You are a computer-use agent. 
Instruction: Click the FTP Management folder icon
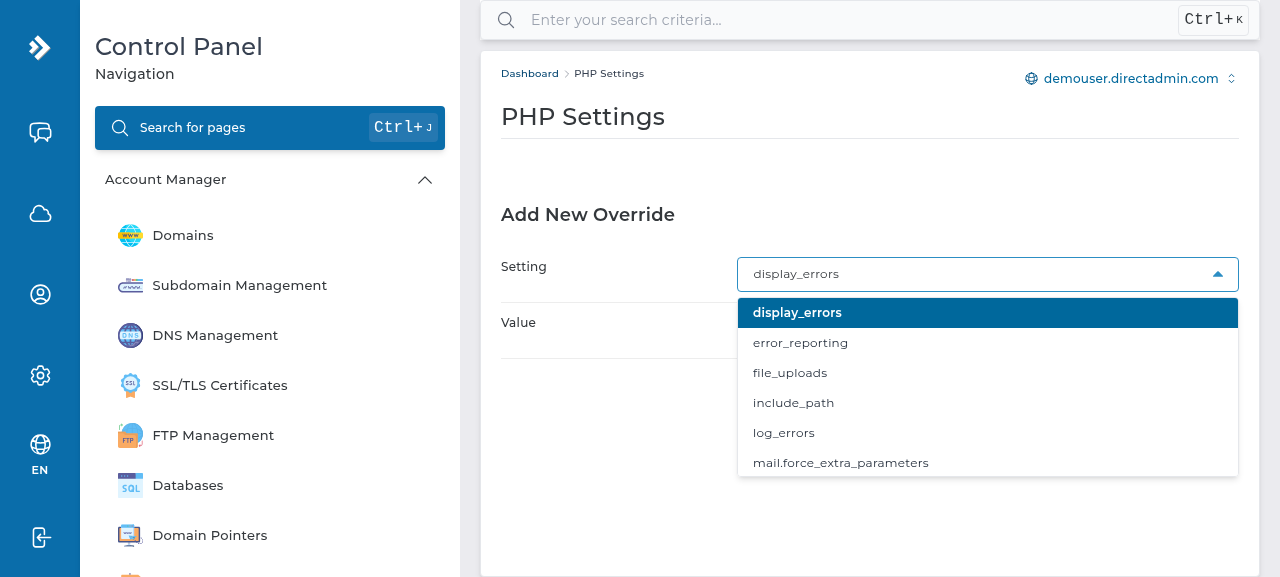pyautogui.click(x=130, y=436)
